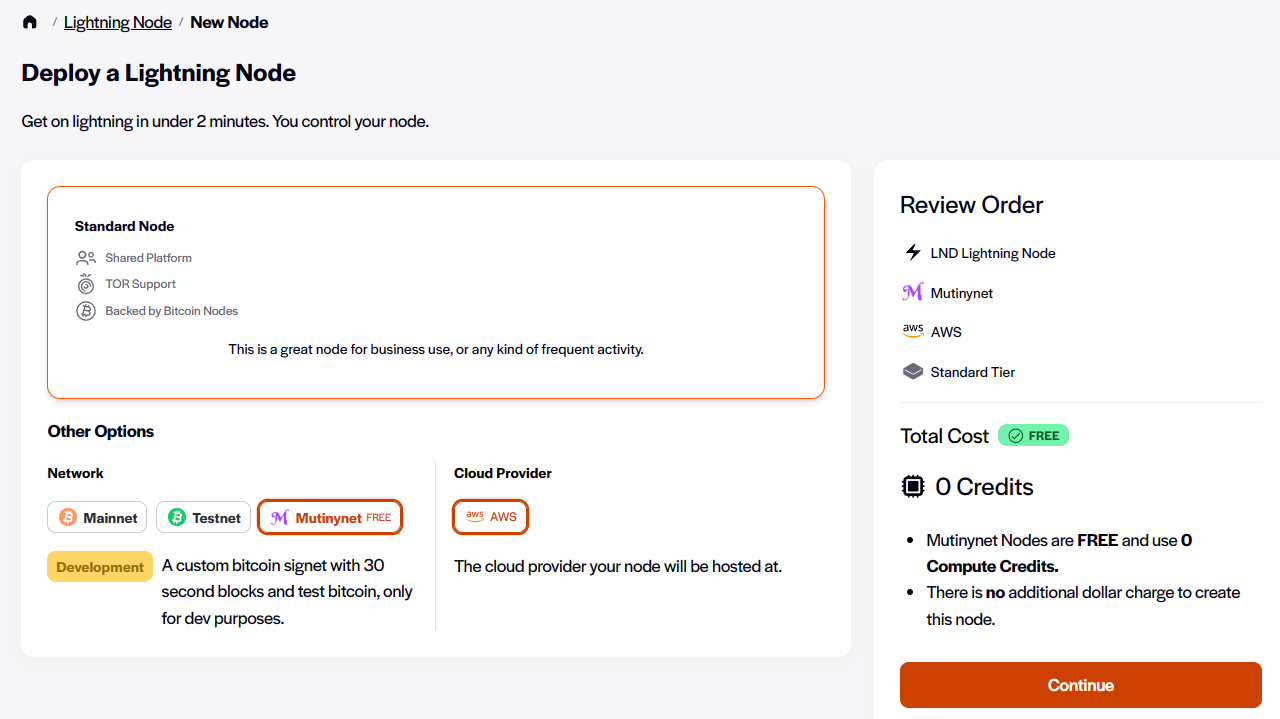Click the compute credits icon beside 0 Credits
This screenshot has height=719, width=1280.
(912, 486)
